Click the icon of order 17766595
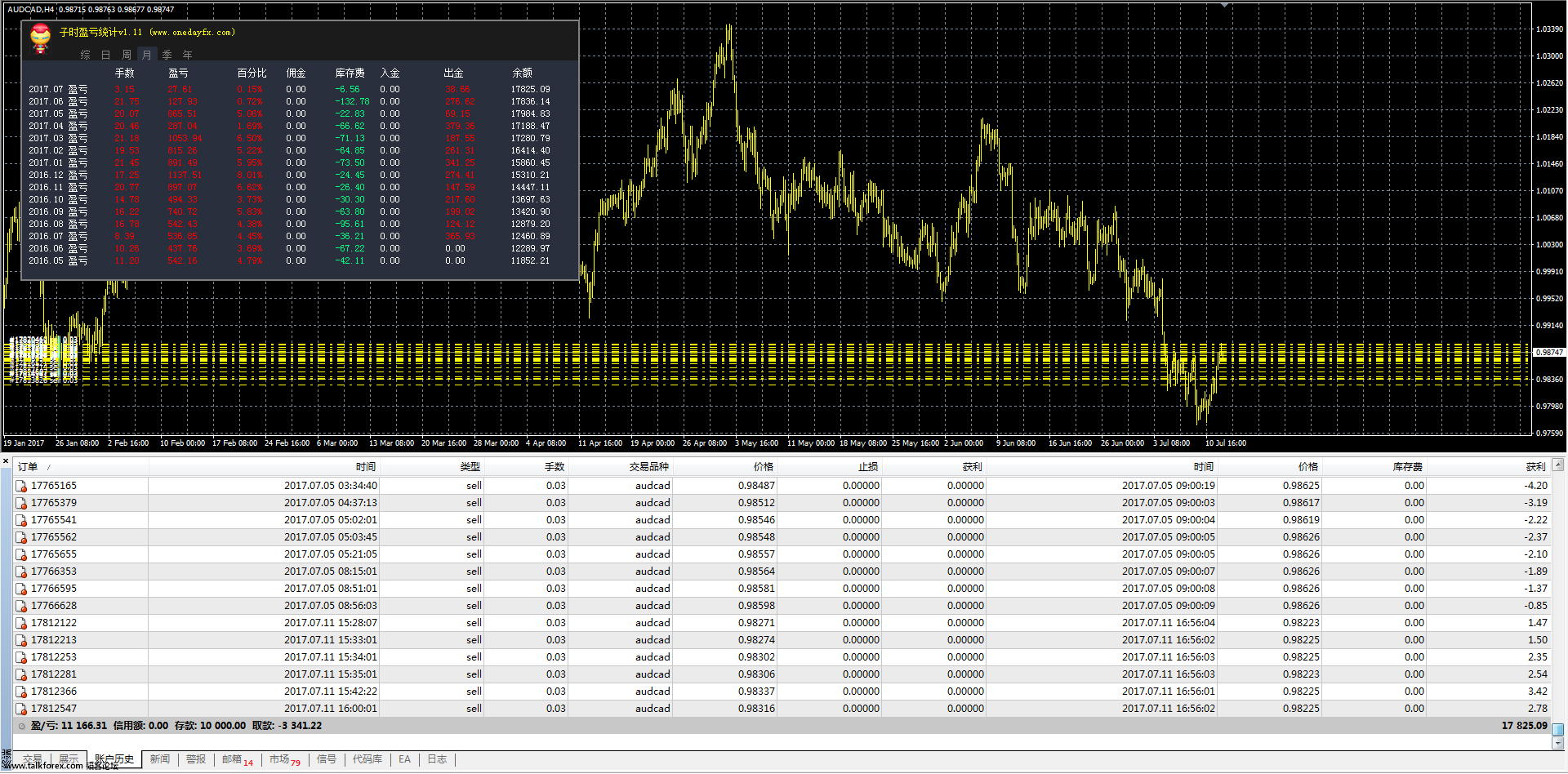 pos(21,589)
